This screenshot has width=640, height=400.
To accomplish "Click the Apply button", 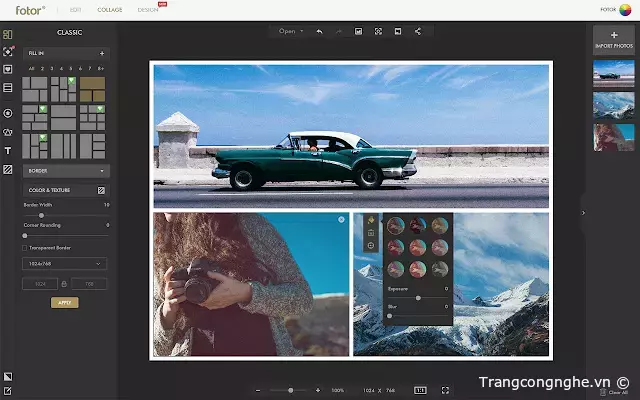I will (64, 302).
